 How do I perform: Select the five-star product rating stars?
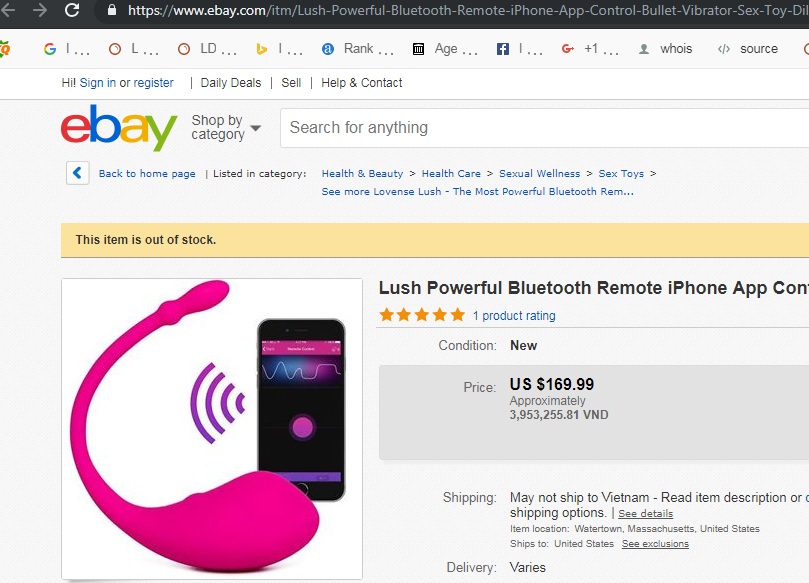click(421, 314)
